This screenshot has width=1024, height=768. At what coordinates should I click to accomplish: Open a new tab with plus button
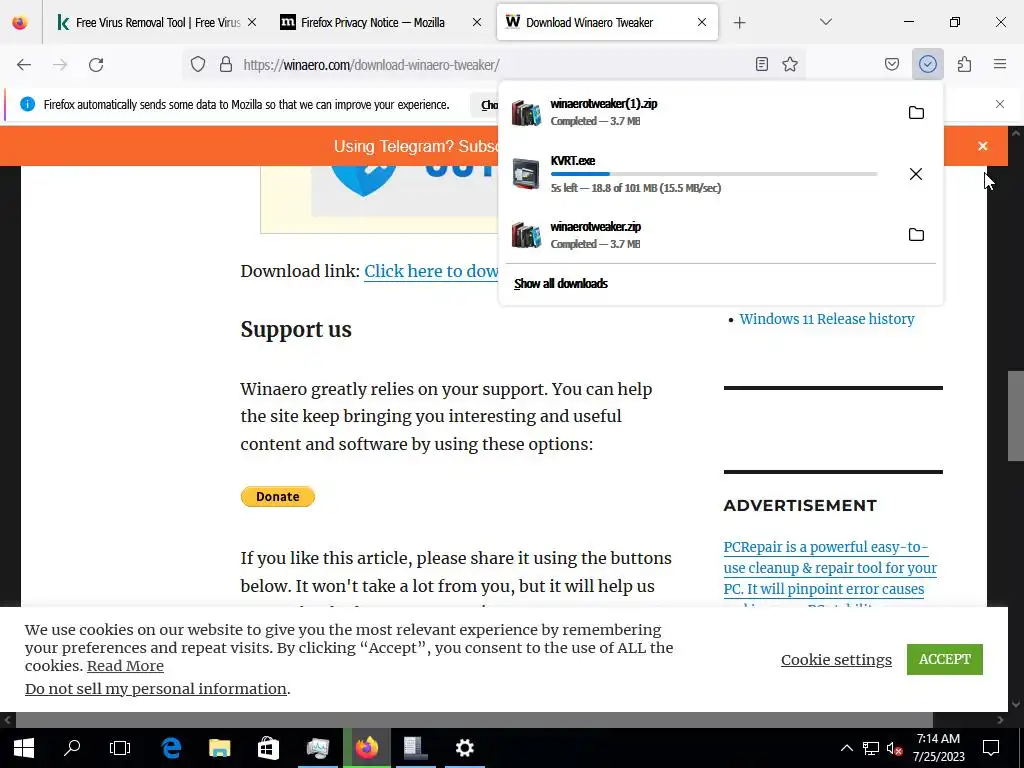click(739, 23)
